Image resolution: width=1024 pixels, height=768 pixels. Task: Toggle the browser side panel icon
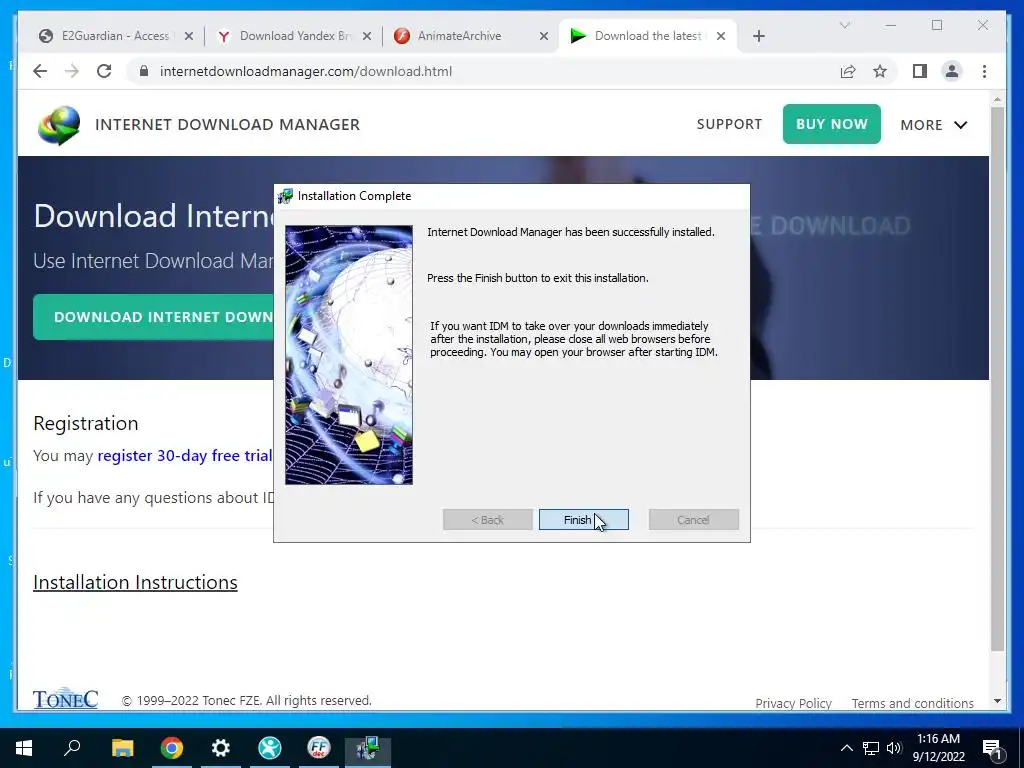point(920,71)
